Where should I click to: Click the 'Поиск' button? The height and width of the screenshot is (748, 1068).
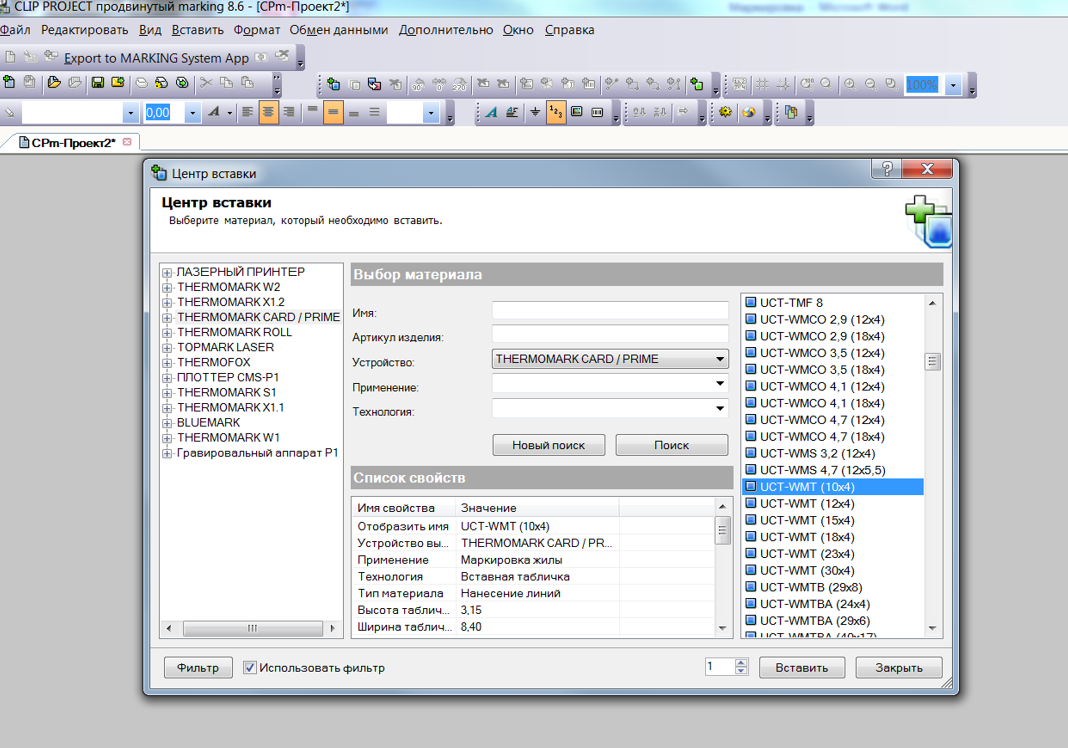(x=672, y=445)
